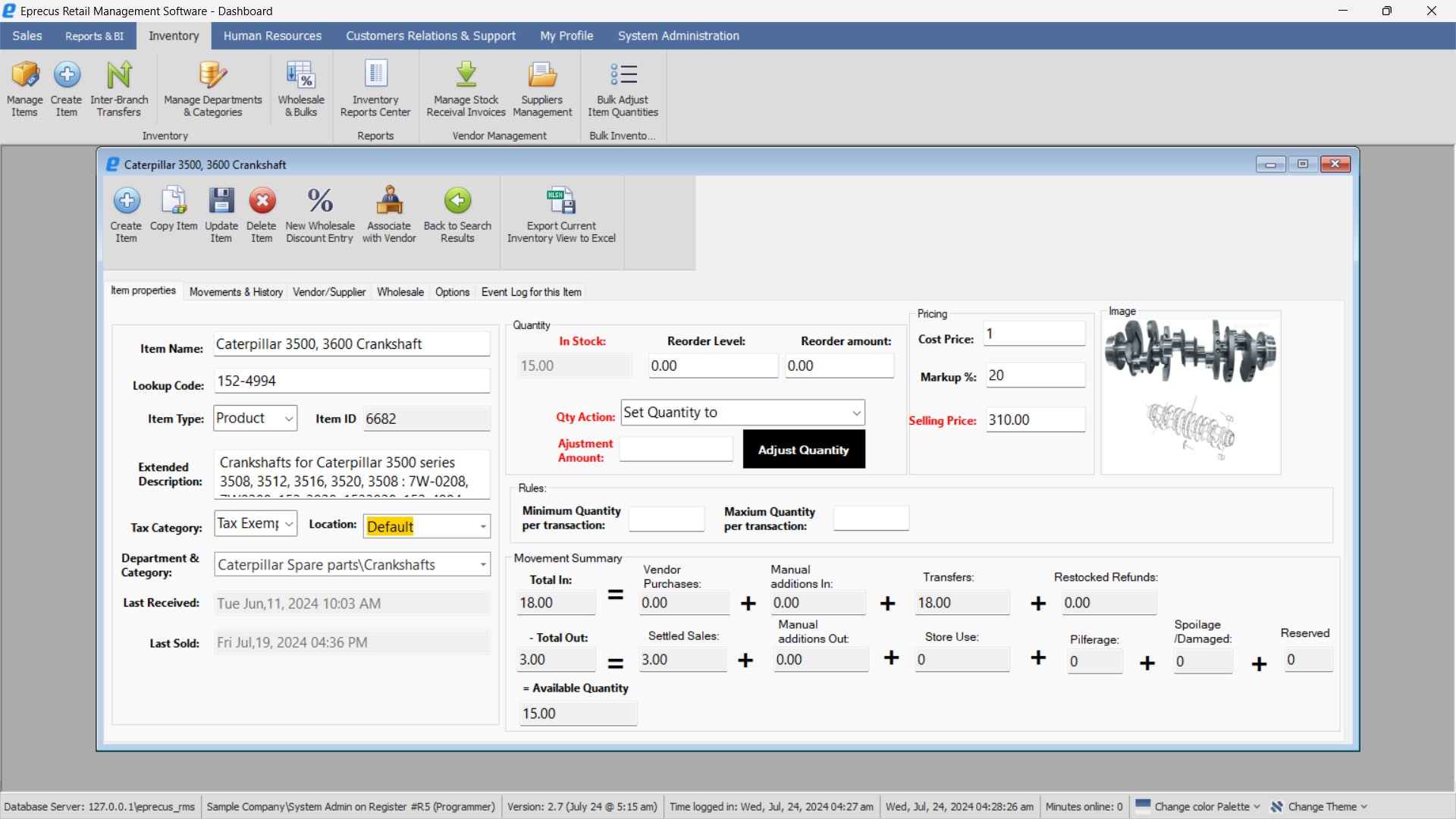The height and width of the screenshot is (819, 1456).
Task: Switch to the Sales ribbon tab
Action: [27, 36]
